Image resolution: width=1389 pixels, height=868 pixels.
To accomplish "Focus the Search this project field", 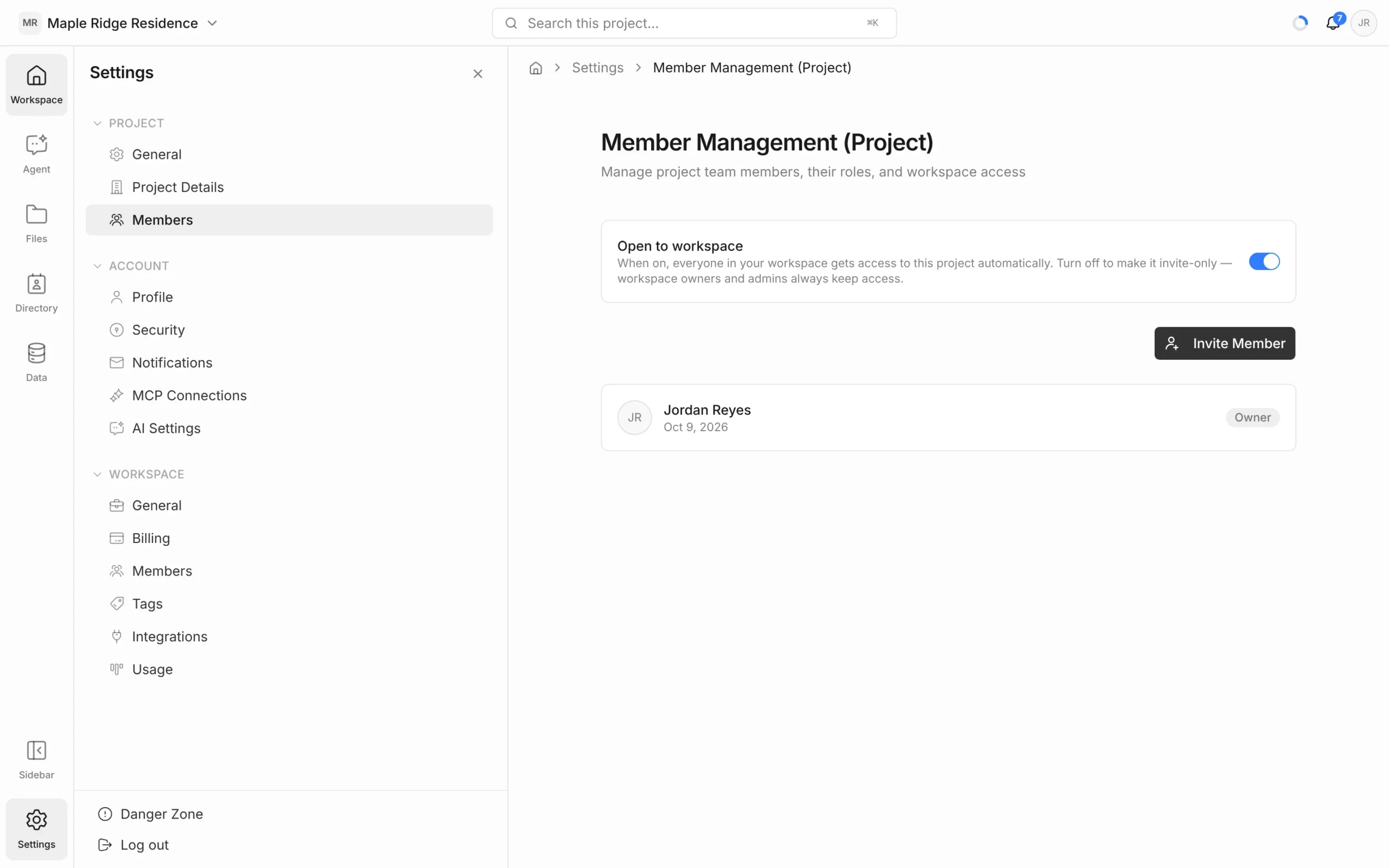I will coord(694,23).
